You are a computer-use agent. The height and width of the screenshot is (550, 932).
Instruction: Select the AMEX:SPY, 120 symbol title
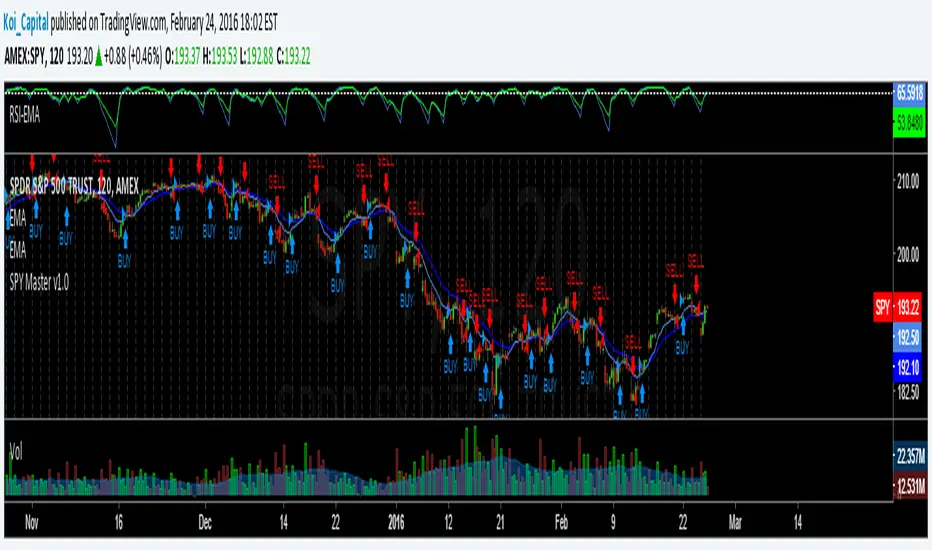34,56
